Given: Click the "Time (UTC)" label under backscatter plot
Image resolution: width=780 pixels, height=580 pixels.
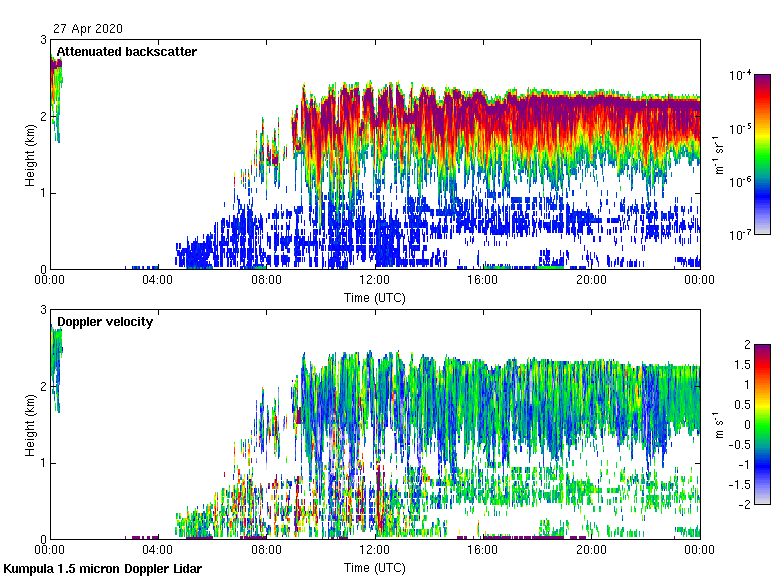Looking at the screenshot, I should (x=375, y=298).
